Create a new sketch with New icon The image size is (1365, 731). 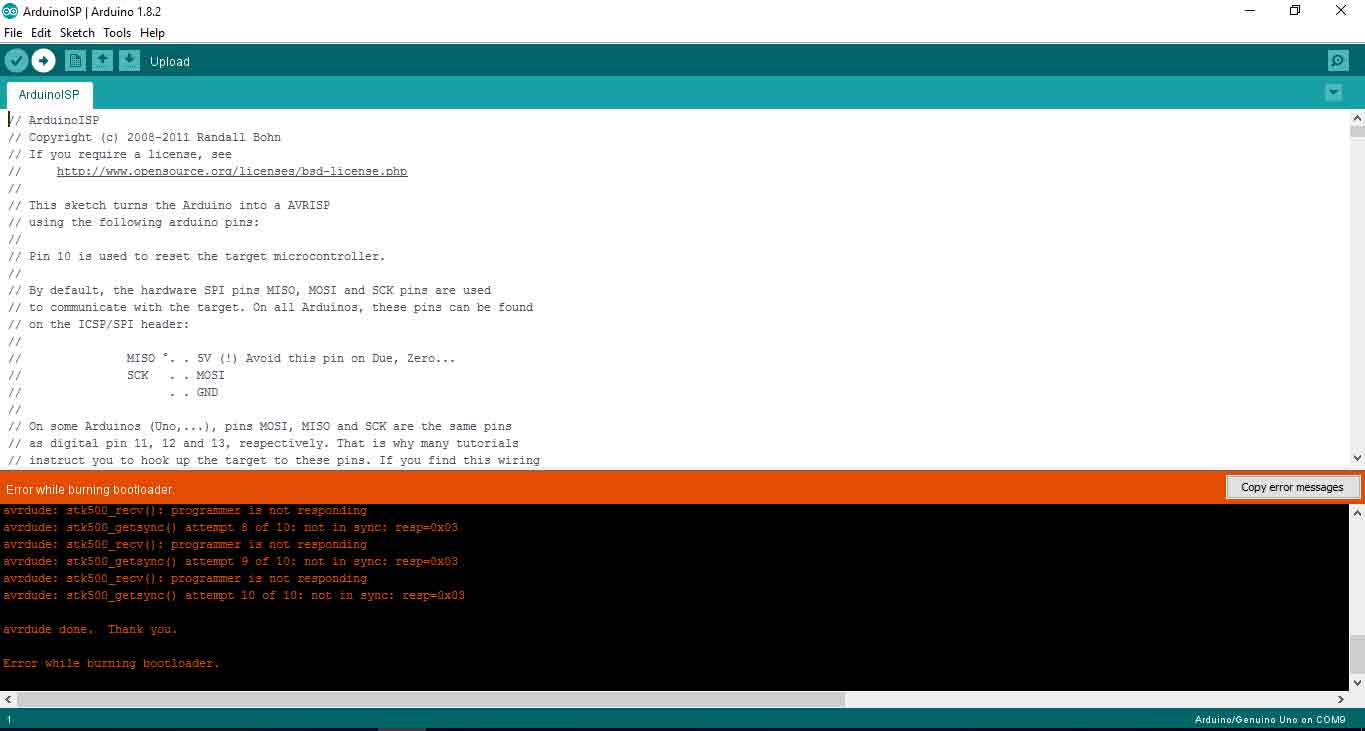(x=75, y=61)
